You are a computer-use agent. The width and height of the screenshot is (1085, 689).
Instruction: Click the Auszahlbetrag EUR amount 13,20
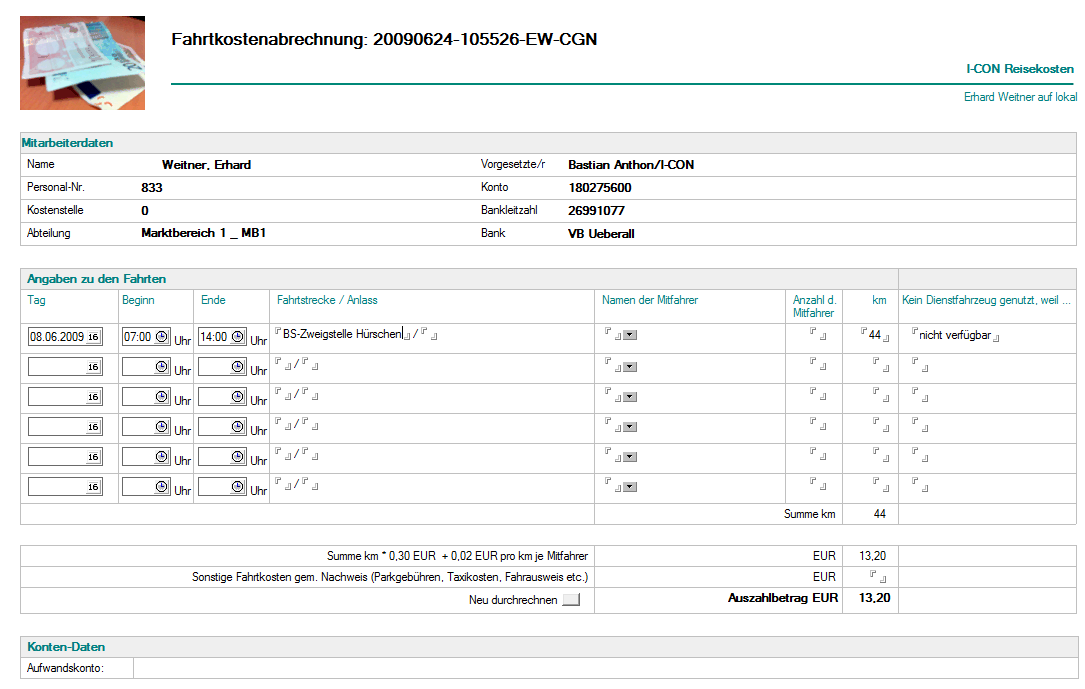coord(875,598)
